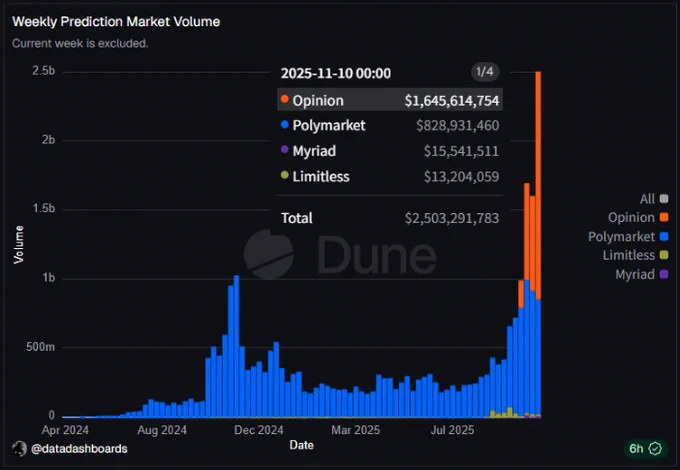
Task: Click the Opinion value $1,645,614,754
Action: 452,101
